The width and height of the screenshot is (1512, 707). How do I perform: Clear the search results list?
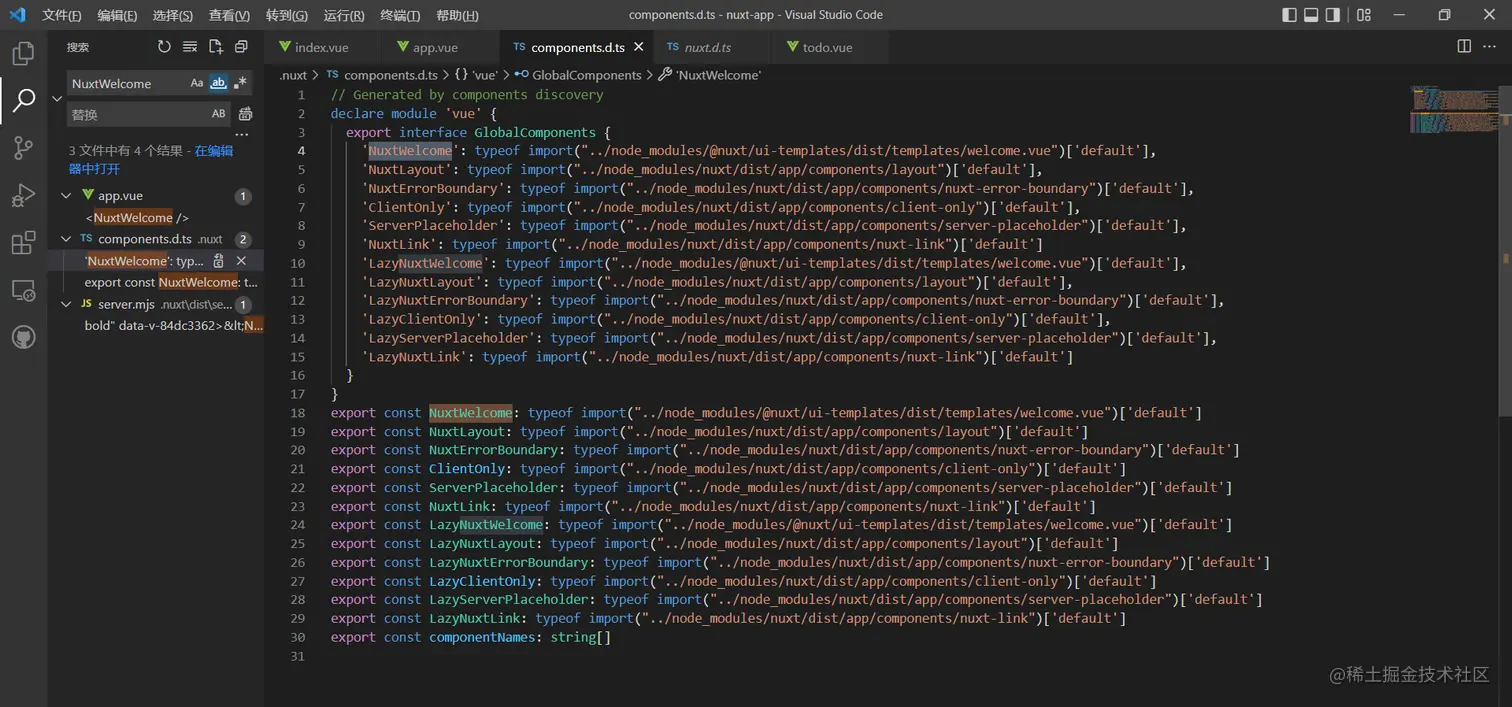coord(190,47)
